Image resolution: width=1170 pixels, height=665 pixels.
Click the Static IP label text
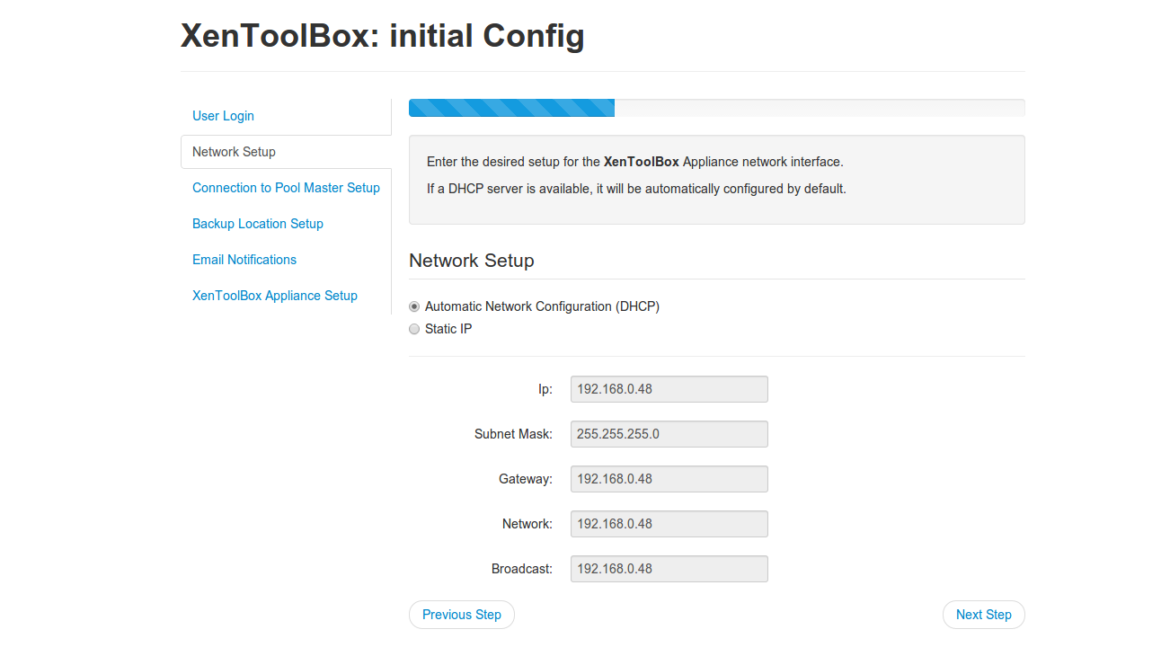pos(448,329)
